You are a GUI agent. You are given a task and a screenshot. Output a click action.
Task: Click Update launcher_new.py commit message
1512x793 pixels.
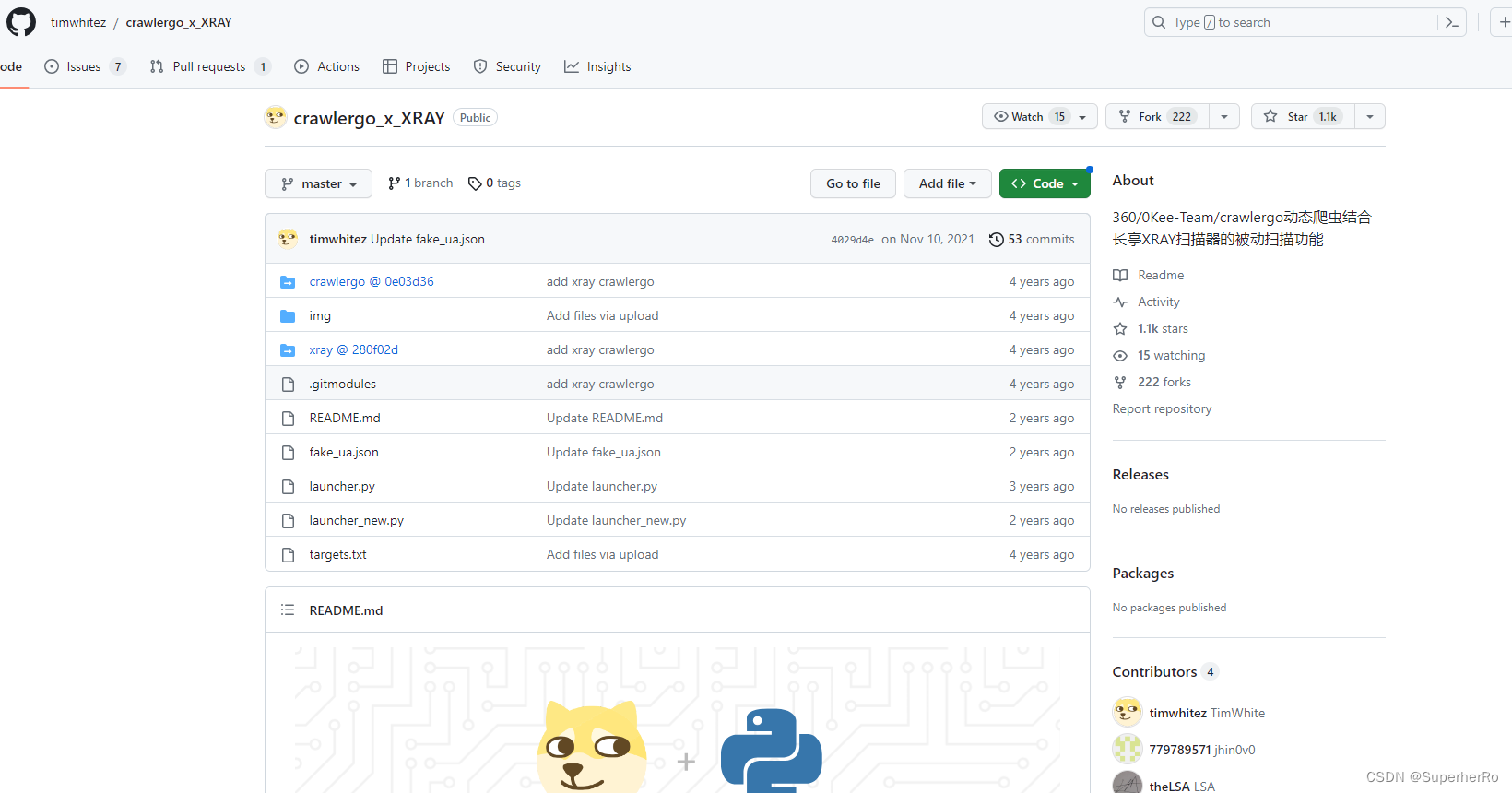(x=616, y=520)
